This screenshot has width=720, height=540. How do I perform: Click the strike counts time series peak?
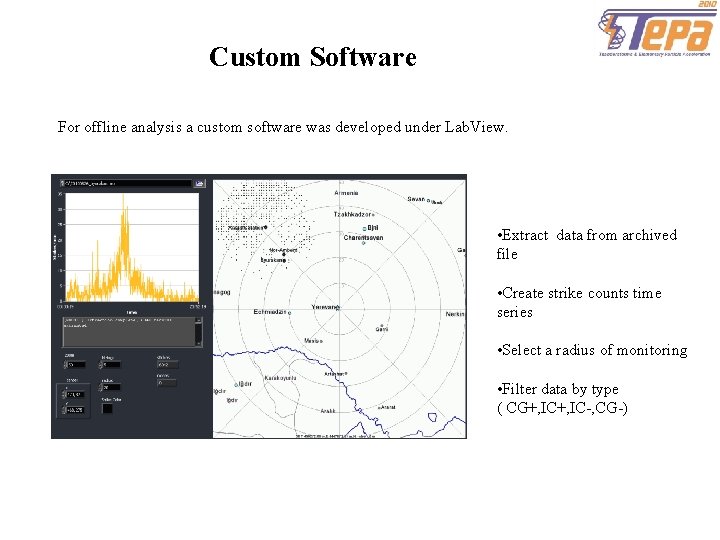[123, 197]
